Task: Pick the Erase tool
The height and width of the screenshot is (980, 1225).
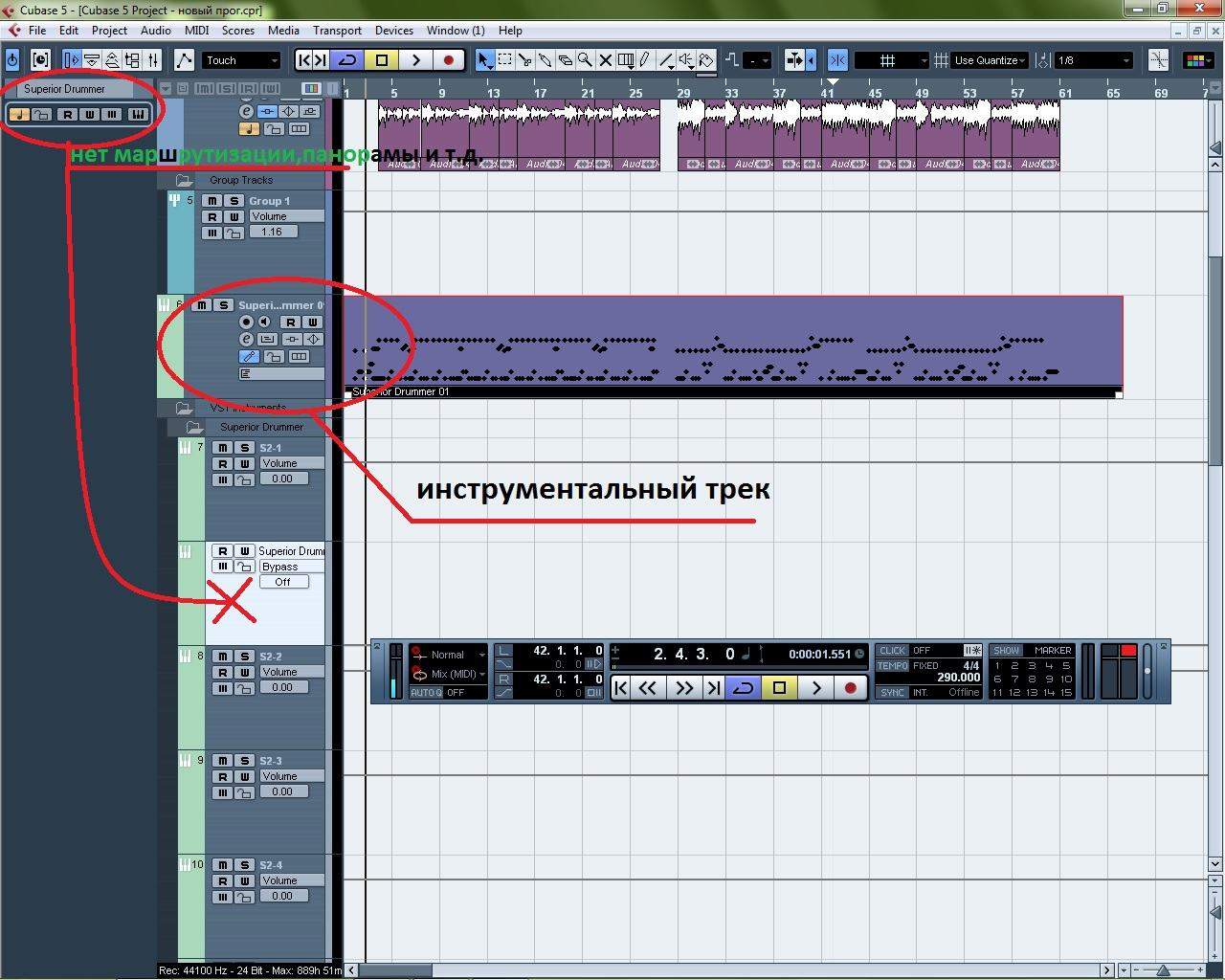Action: click(x=565, y=60)
